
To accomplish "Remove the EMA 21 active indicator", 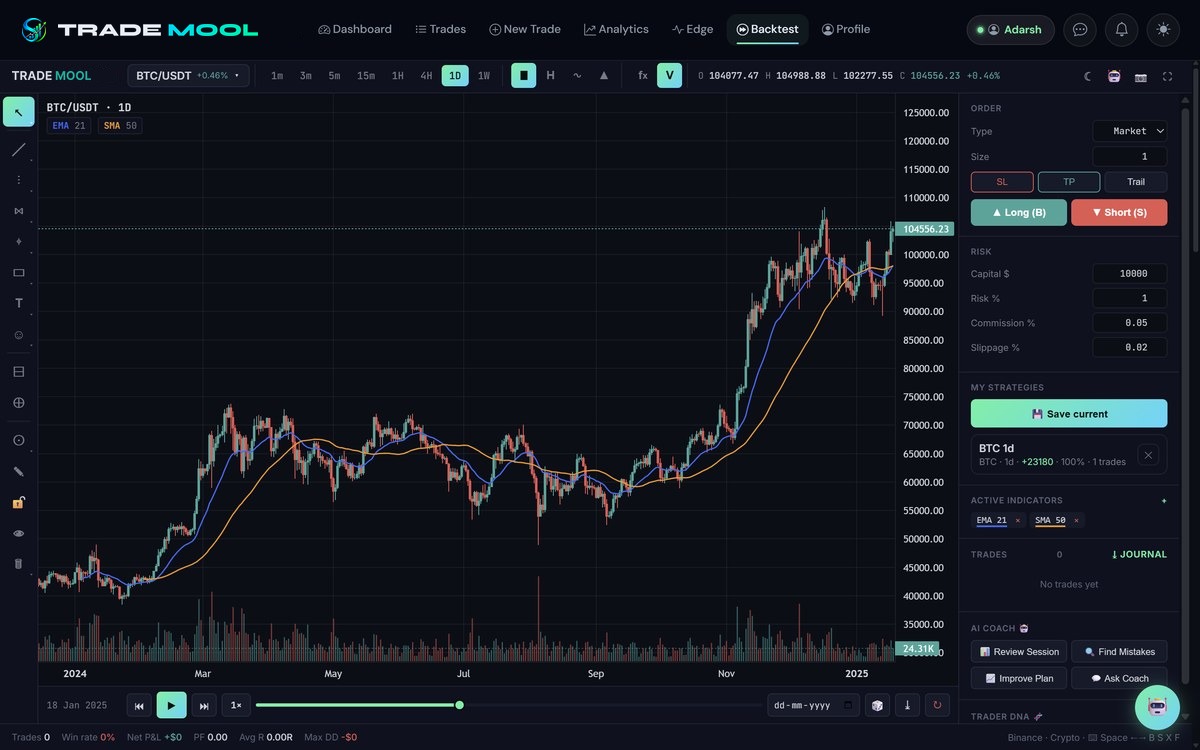I will pos(1018,520).
